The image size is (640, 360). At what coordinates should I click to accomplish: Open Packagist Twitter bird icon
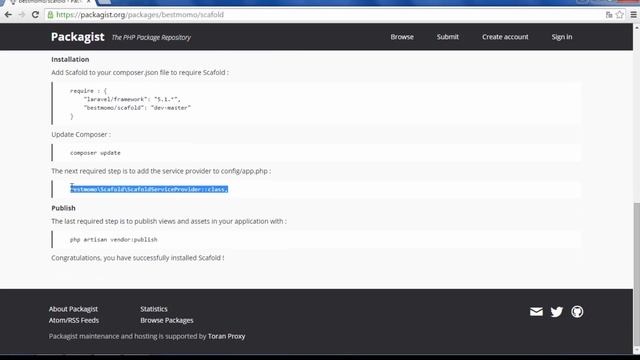point(557,312)
